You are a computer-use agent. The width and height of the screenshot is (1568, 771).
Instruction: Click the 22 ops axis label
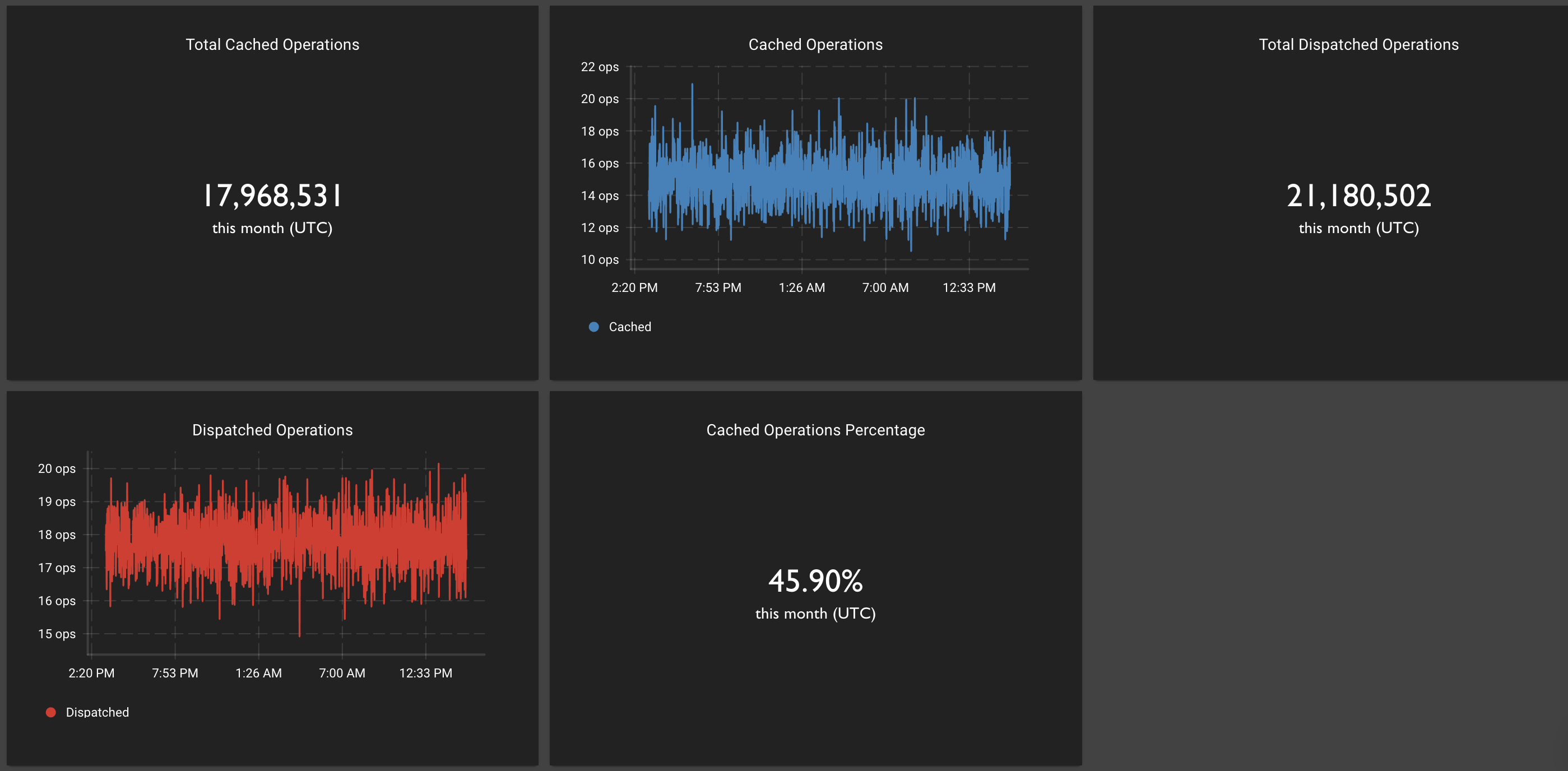click(x=600, y=67)
